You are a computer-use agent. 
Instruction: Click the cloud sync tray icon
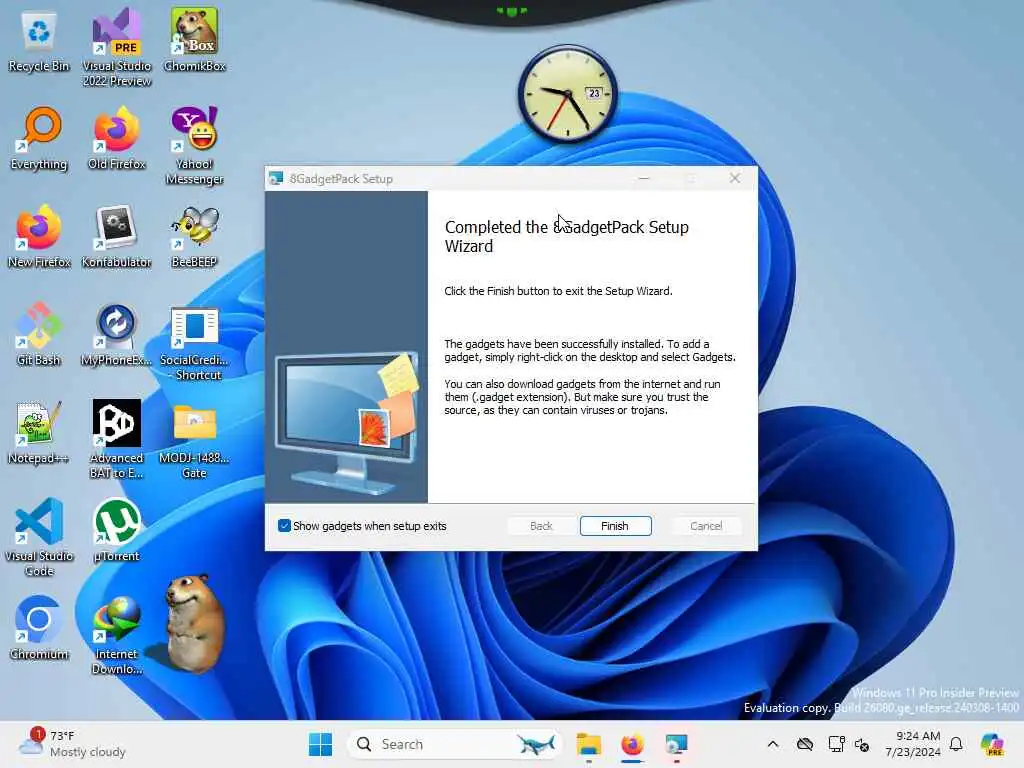pos(805,744)
